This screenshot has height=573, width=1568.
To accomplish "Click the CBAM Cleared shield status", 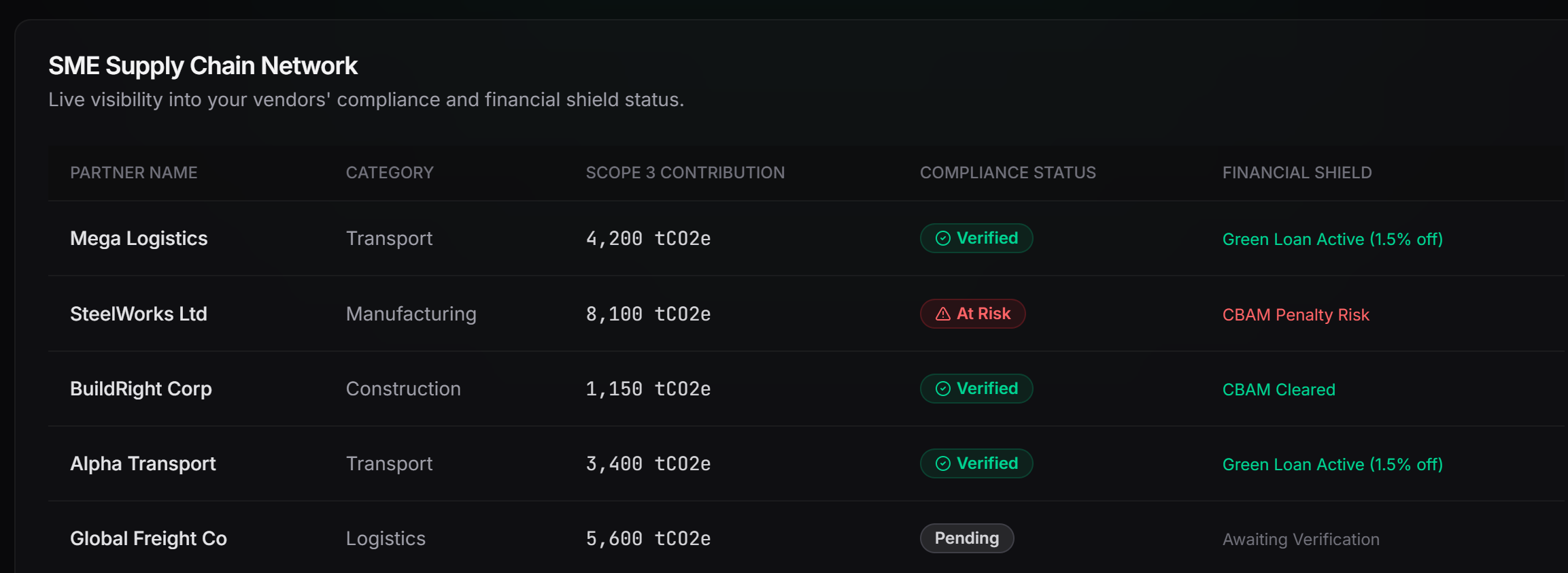I will click(1278, 389).
